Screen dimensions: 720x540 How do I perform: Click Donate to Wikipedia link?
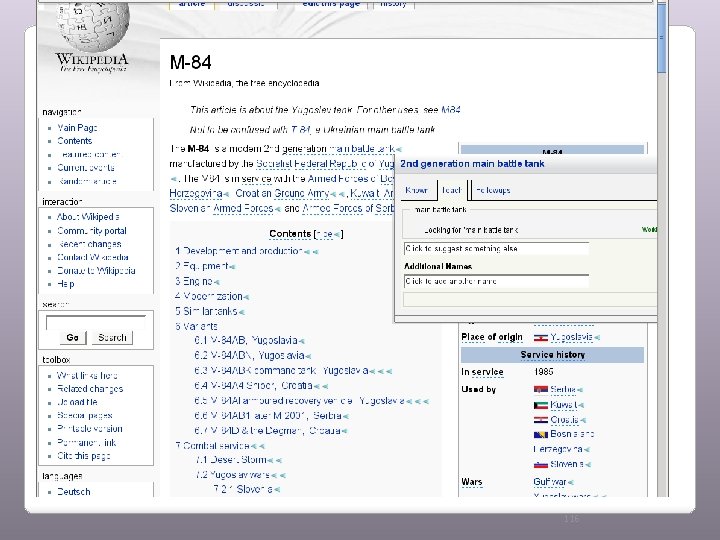pyautogui.click(x=96, y=270)
